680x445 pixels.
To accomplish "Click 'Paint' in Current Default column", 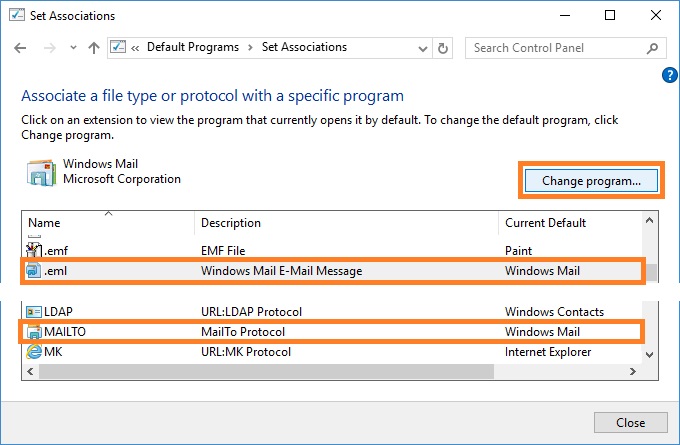I will point(518,251).
